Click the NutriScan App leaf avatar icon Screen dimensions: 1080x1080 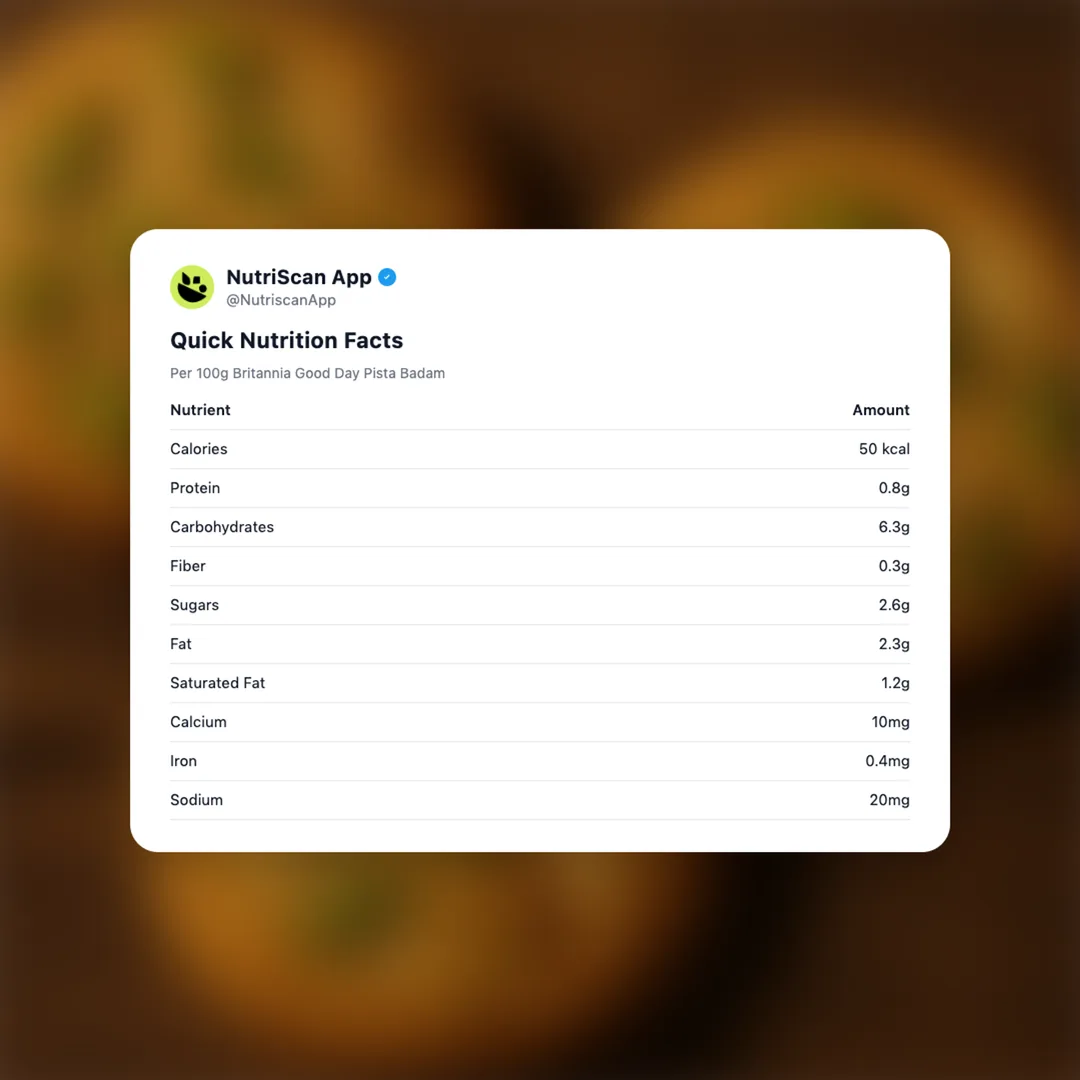[192, 287]
